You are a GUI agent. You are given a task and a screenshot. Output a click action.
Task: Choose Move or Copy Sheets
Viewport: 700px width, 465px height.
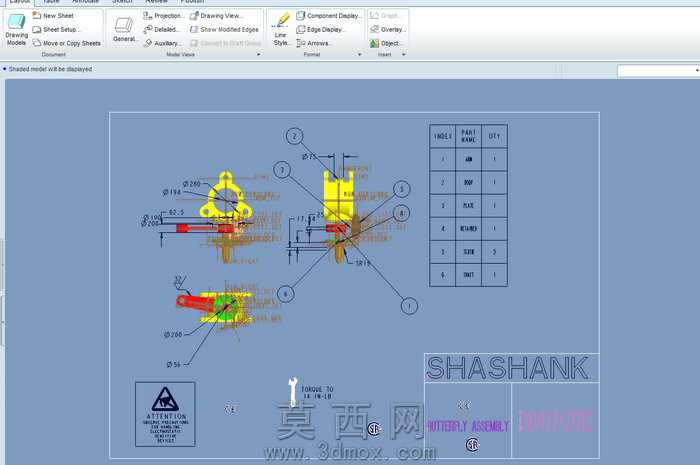click(67, 43)
